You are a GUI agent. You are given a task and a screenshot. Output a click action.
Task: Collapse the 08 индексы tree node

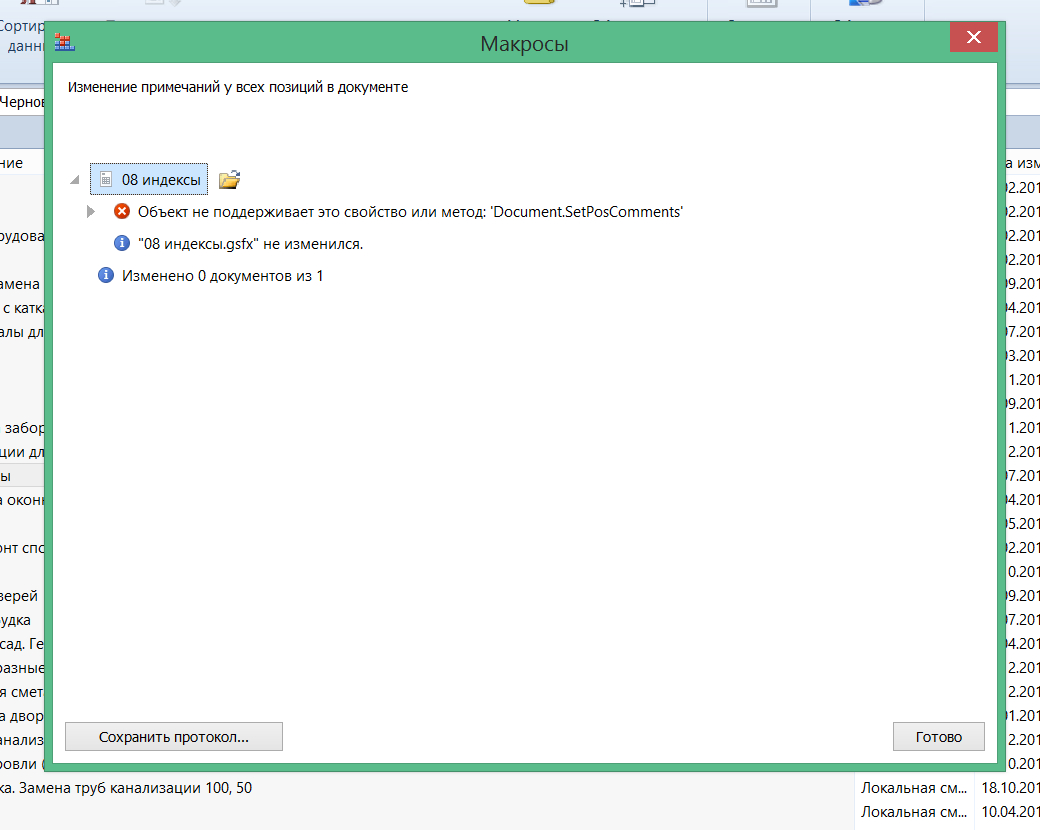click(x=75, y=179)
